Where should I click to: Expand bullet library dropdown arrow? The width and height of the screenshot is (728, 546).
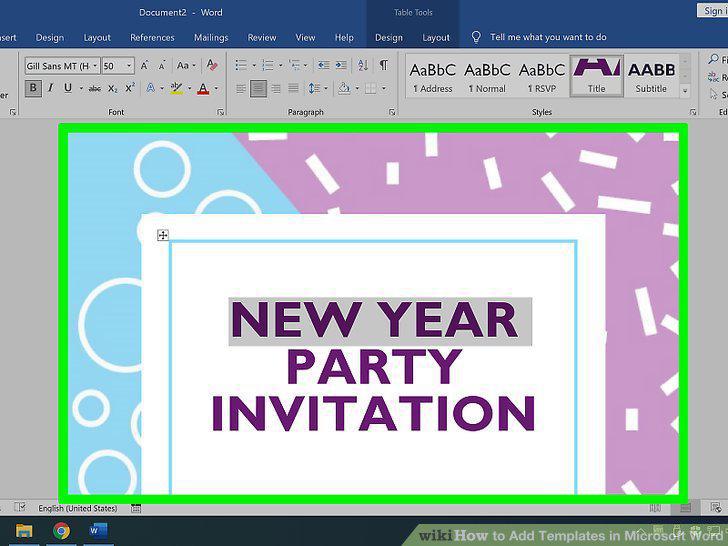click(x=254, y=65)
